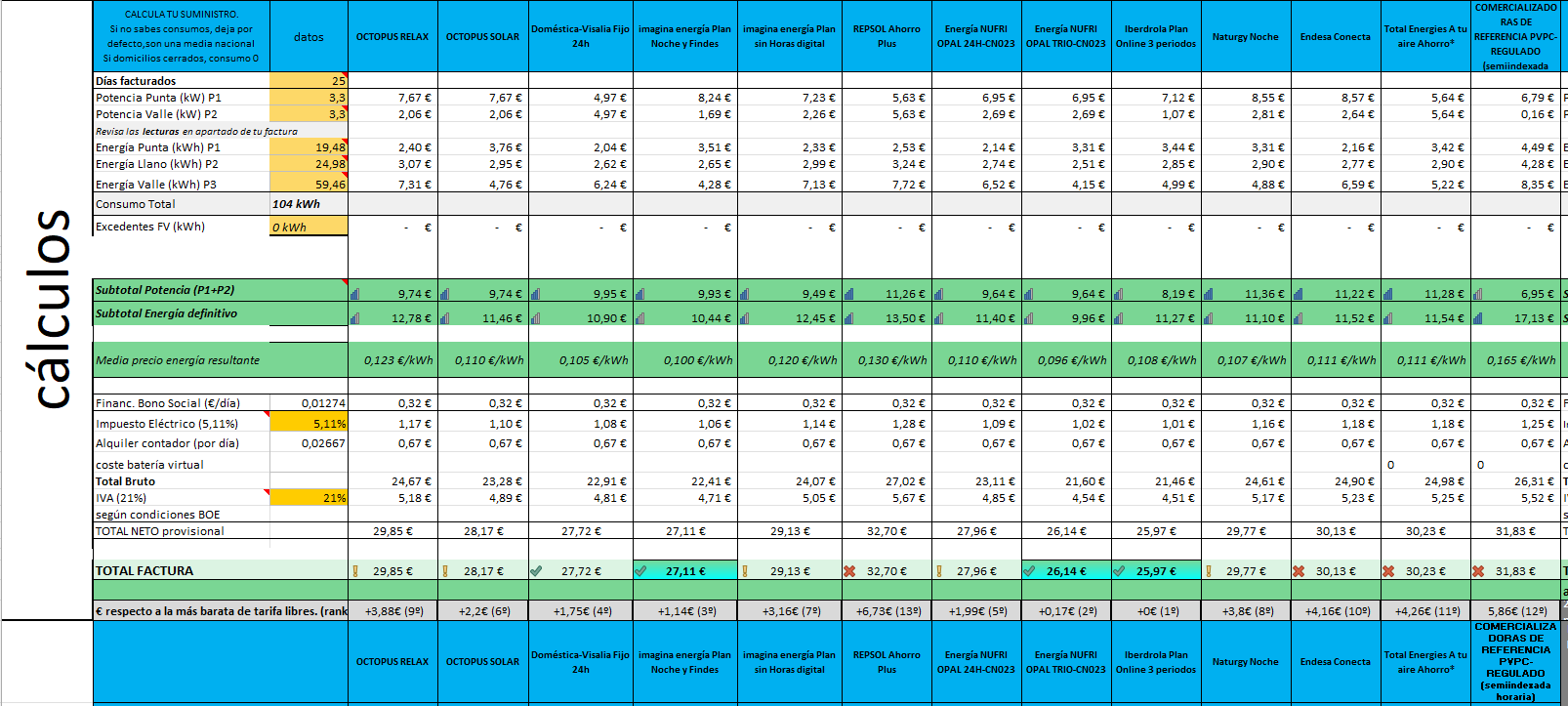Click the ranking cell '+0€ (1º)'
The width and height of the screenshot is (1568, 706).
click(1156, 611)
